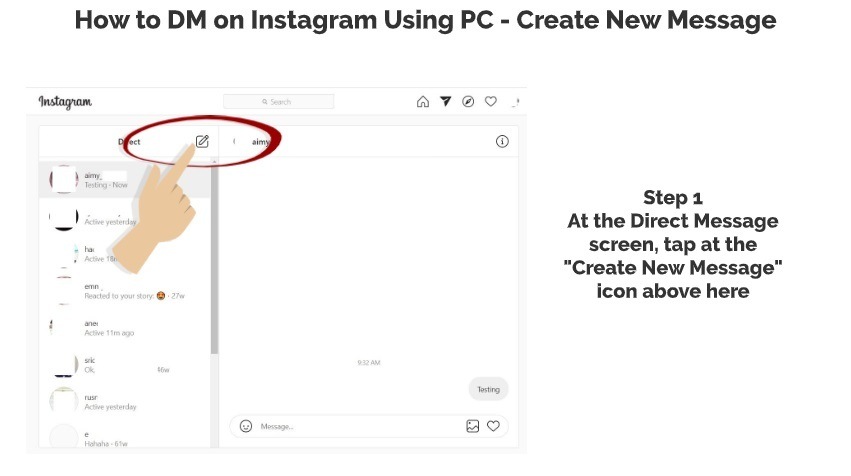Image resolution: width=851 pixels, height=476 pixels.
Task: Open the Home feed icon
Action: pos(423,101)
